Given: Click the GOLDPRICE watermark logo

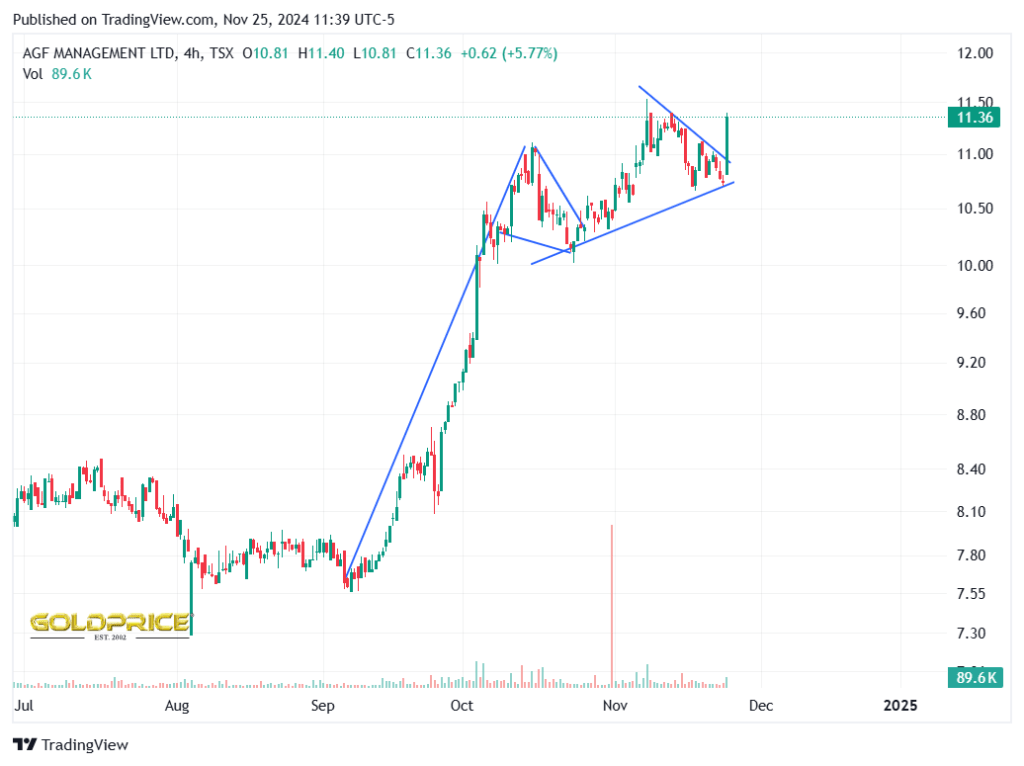Looking at the screenshot, I should pyautogui.click(x=110, y=625).
